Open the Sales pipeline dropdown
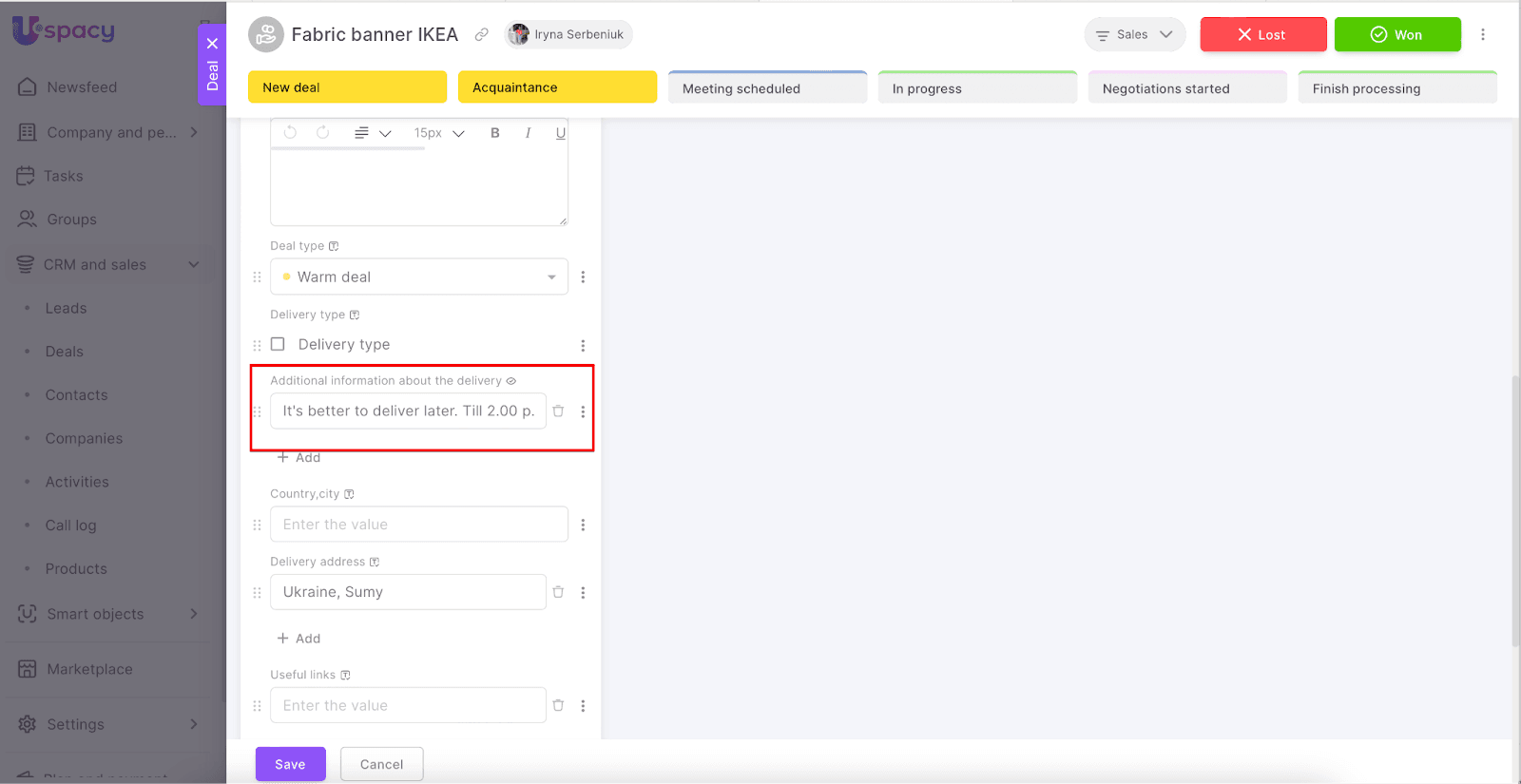 click(x=1134, y=35)
